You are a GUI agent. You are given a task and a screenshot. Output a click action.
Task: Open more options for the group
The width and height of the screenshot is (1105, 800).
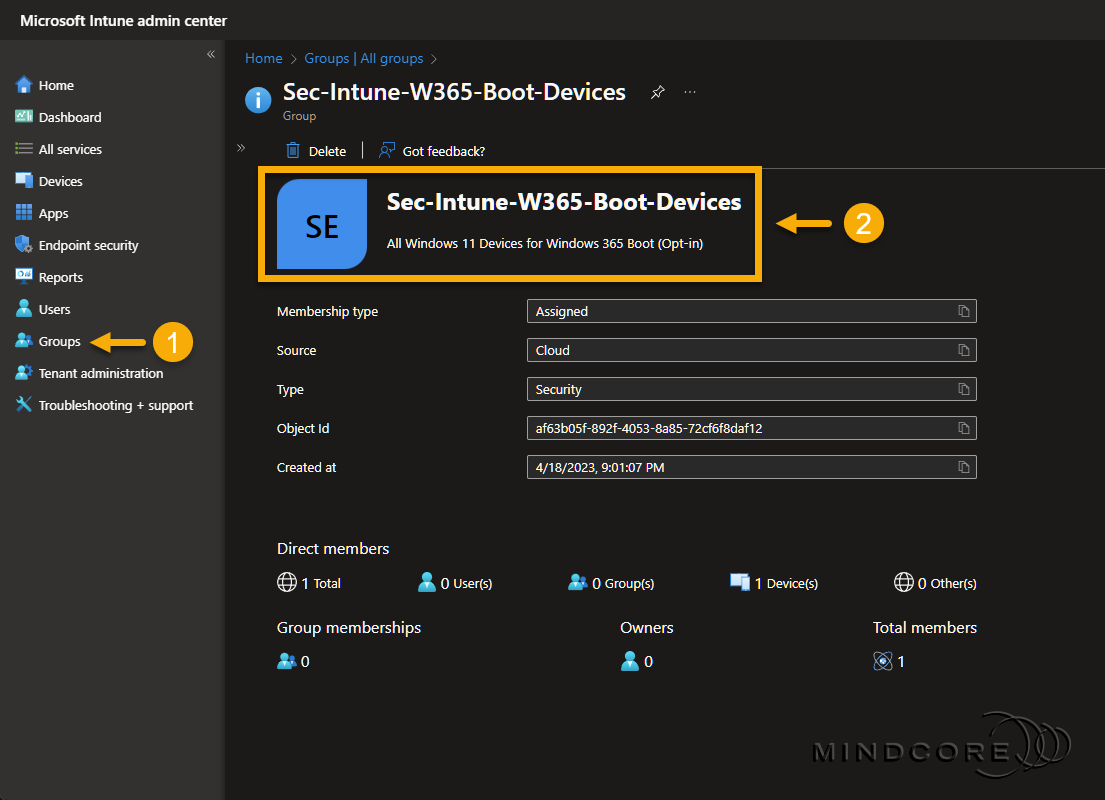[x=689, y=91]
